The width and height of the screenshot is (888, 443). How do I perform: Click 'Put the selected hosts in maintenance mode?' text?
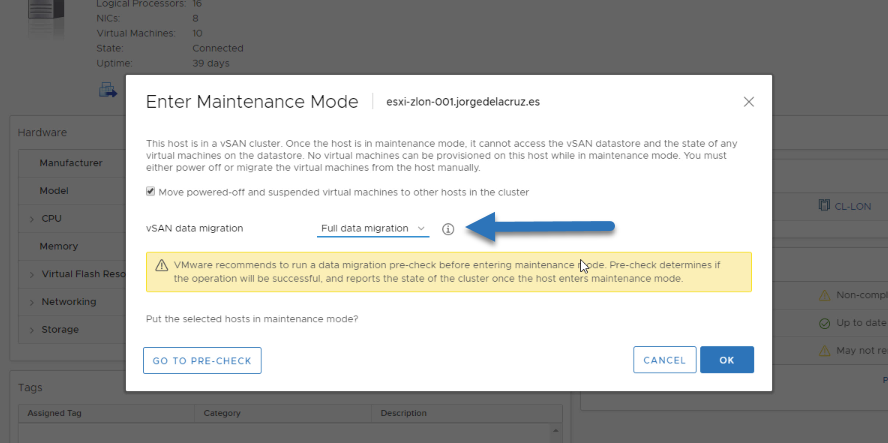[252, 319]
